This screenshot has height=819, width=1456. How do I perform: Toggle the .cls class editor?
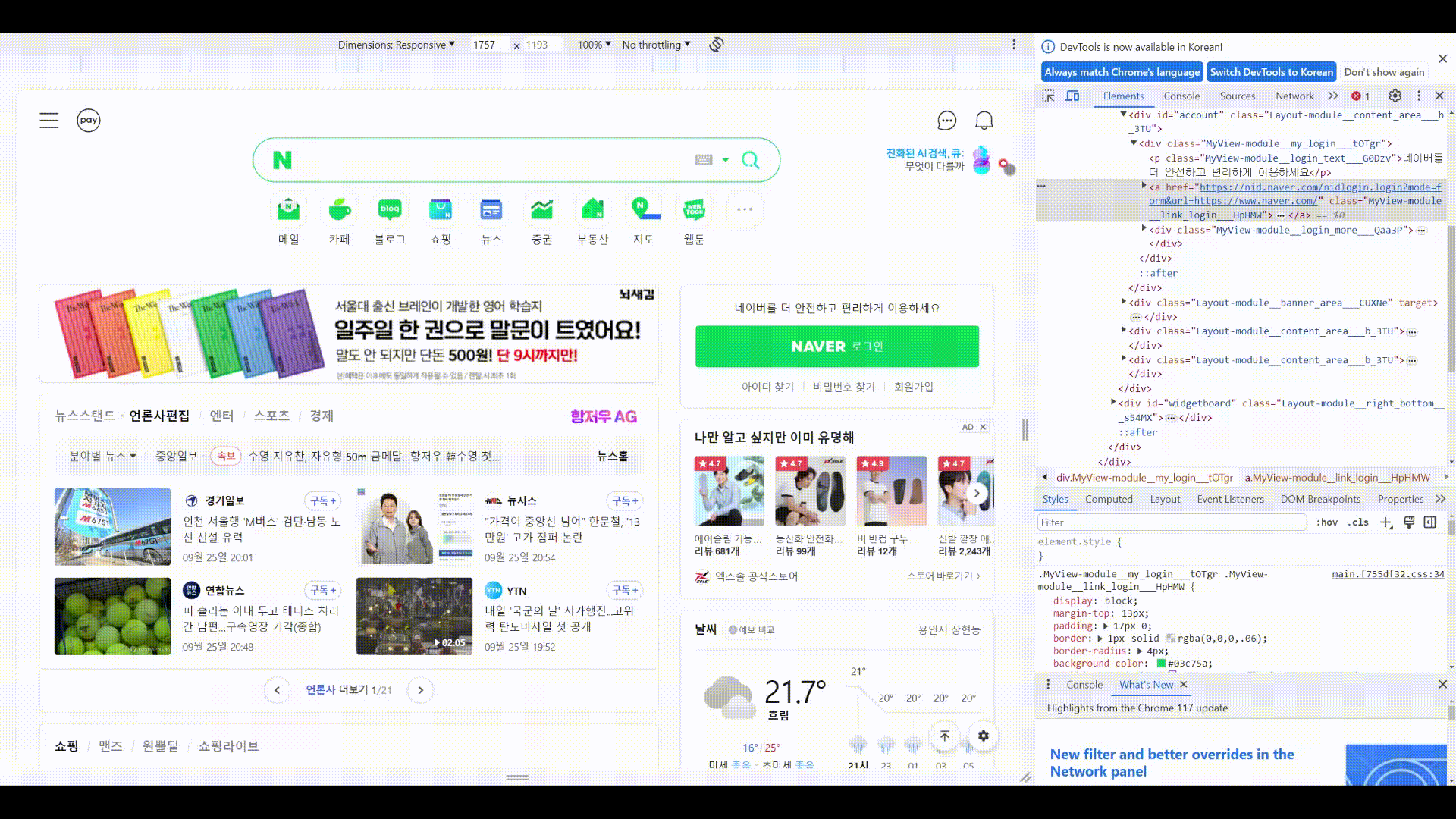click(x=1358, y=522)
